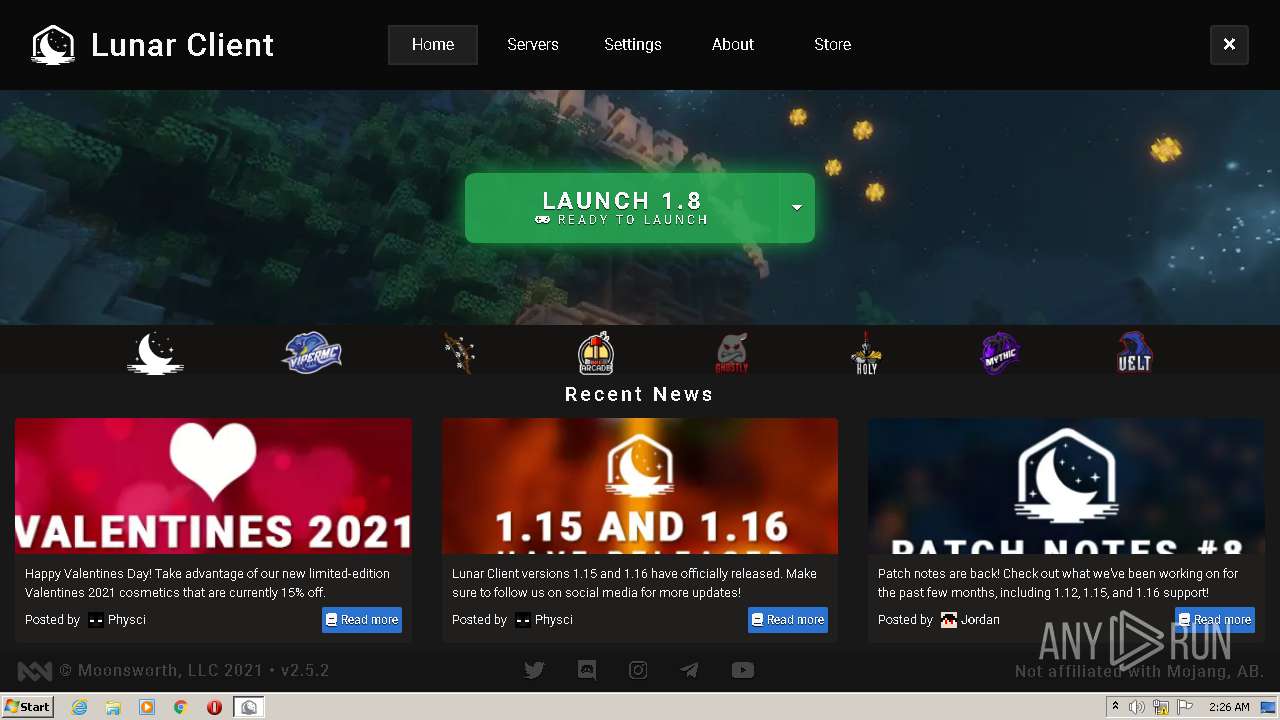
Task: Click Read more on 1.15 and 1.16 post
Action: point(788,620)
